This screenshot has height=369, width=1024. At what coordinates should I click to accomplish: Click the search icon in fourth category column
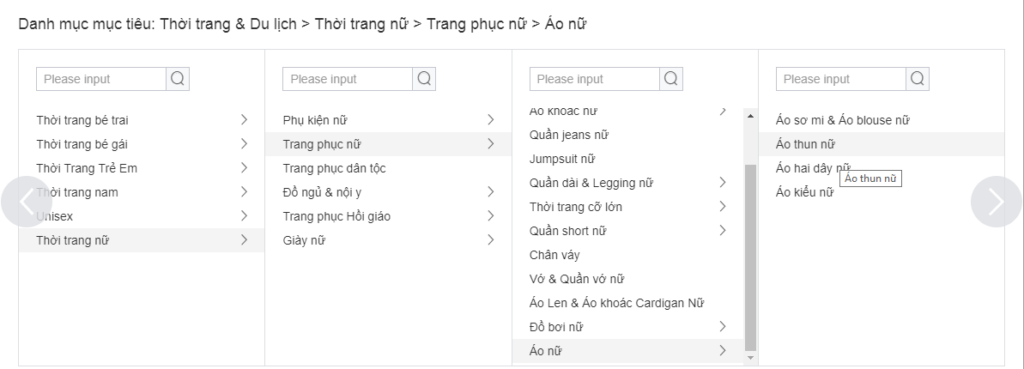(917, 79)
